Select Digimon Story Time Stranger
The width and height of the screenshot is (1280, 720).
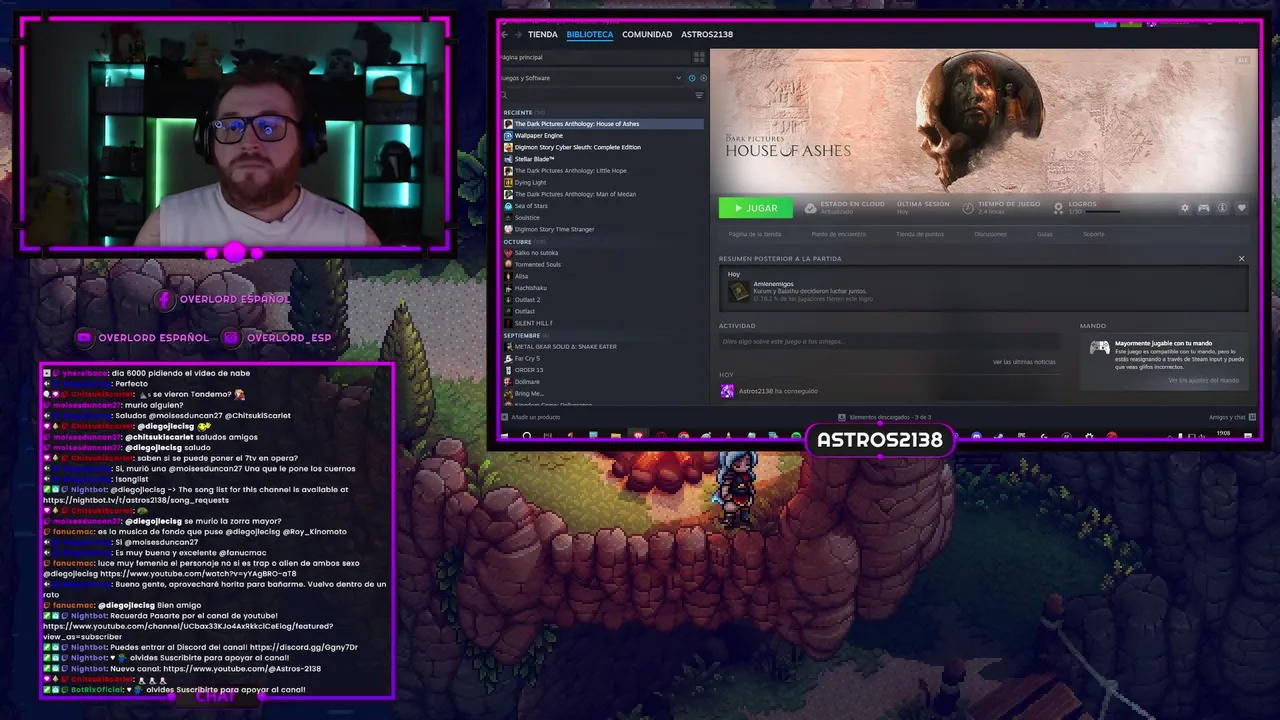coord(603,229)
